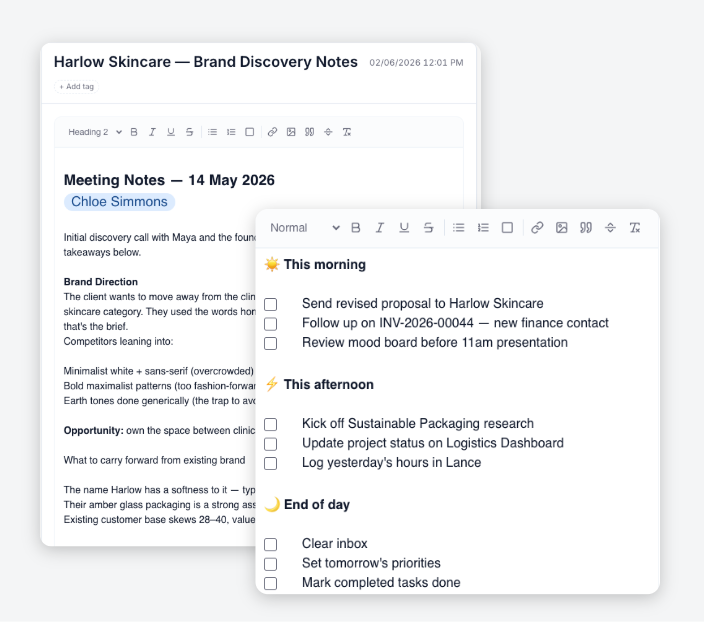
Task: Insert image in Harlow Skincare note toolbar
Action: 291,132
